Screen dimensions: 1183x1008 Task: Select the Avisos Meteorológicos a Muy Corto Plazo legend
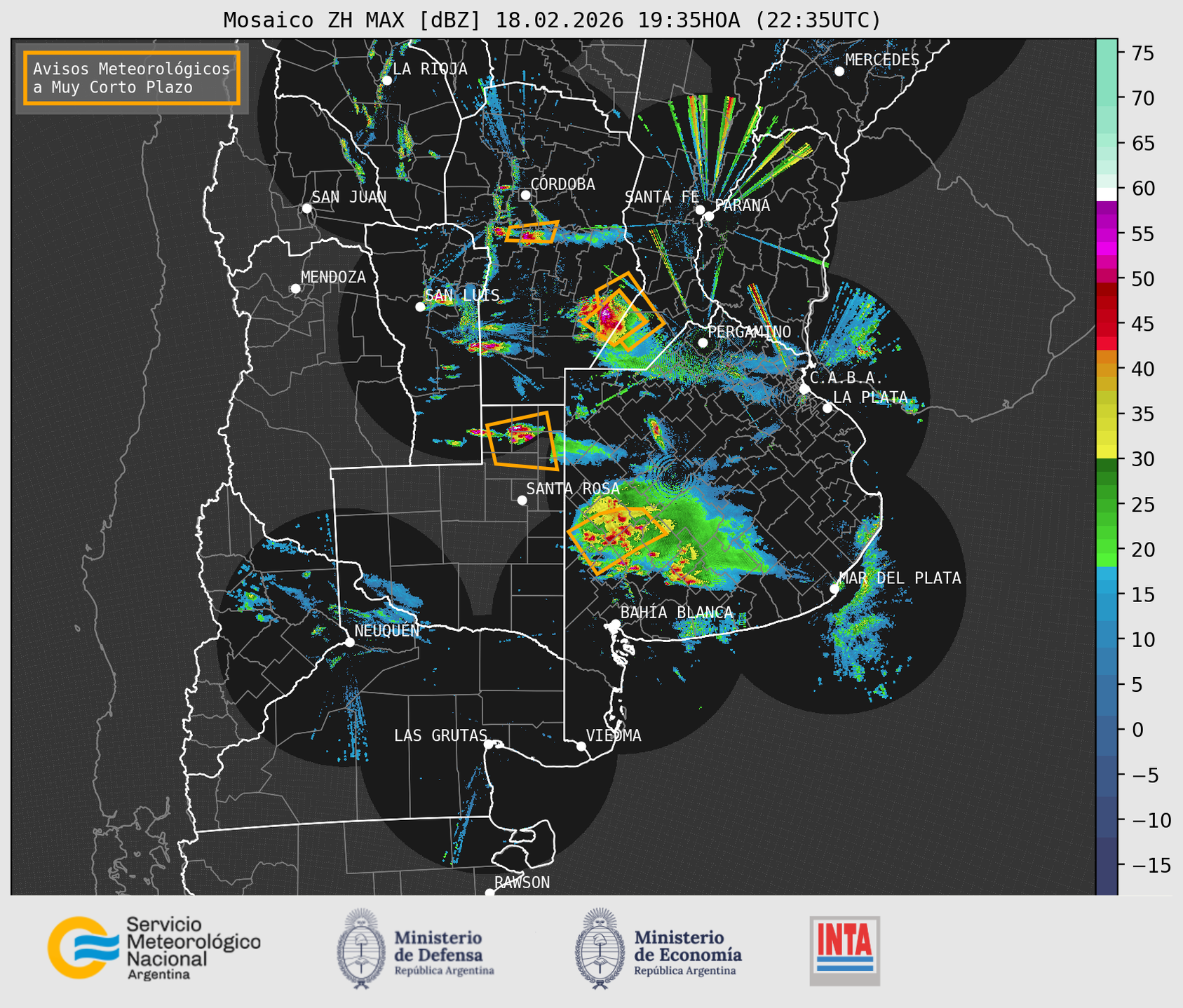[132, 78]
